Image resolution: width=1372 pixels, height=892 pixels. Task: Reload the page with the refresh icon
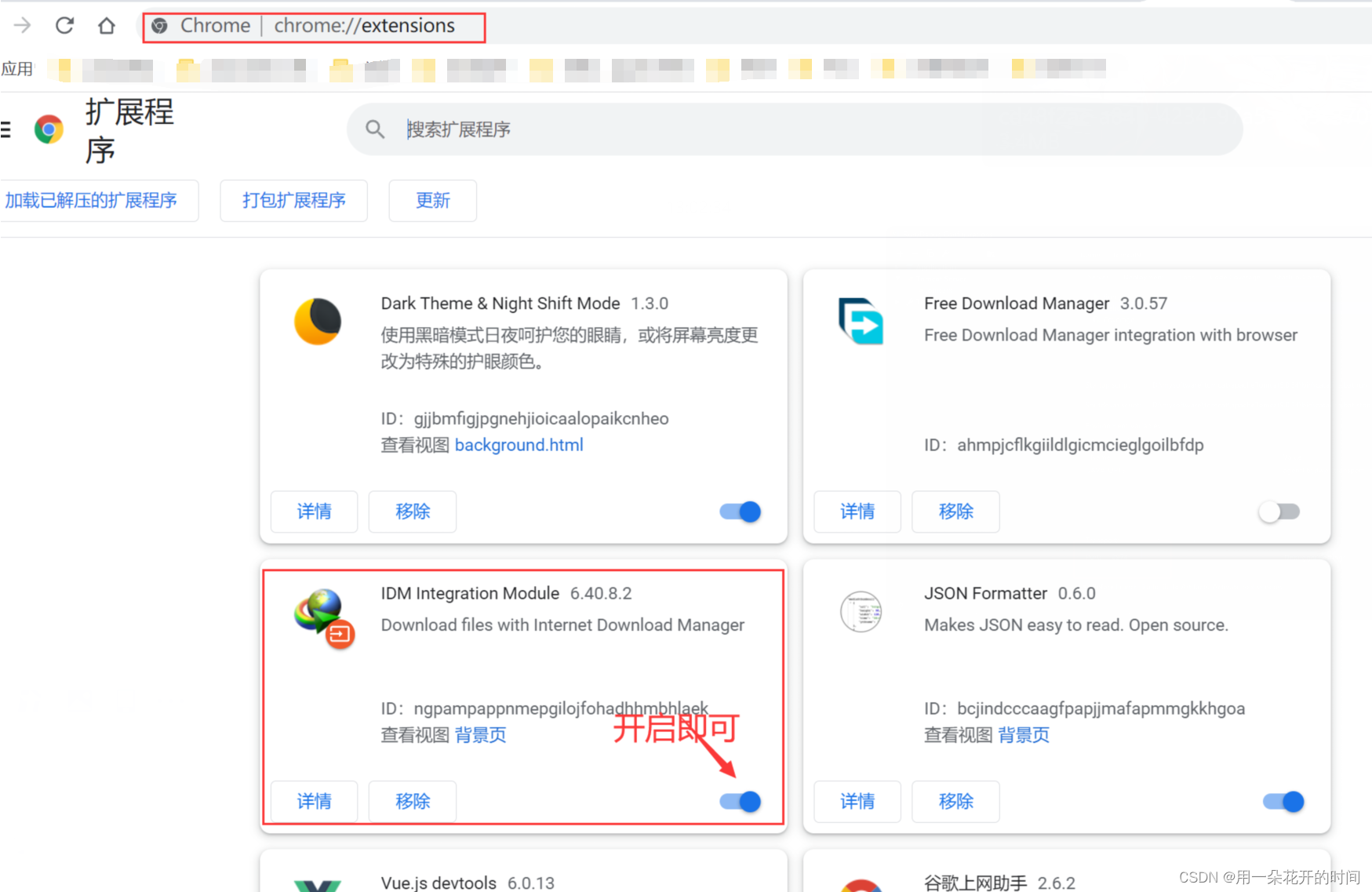64,26
